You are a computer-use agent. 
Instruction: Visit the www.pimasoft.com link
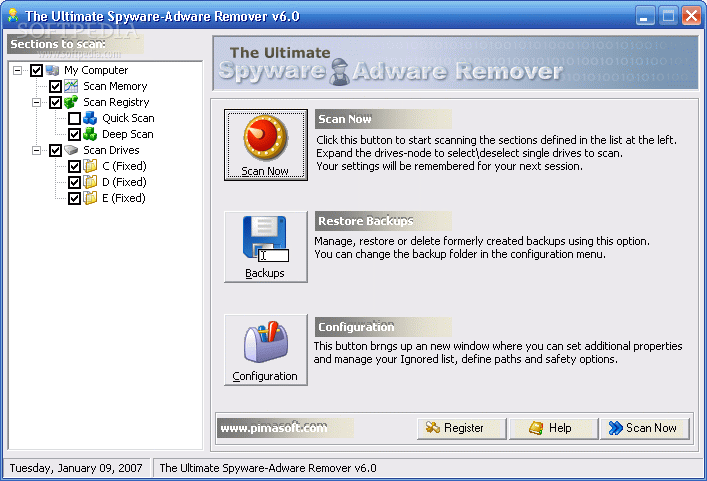click(x=274, y=428)
